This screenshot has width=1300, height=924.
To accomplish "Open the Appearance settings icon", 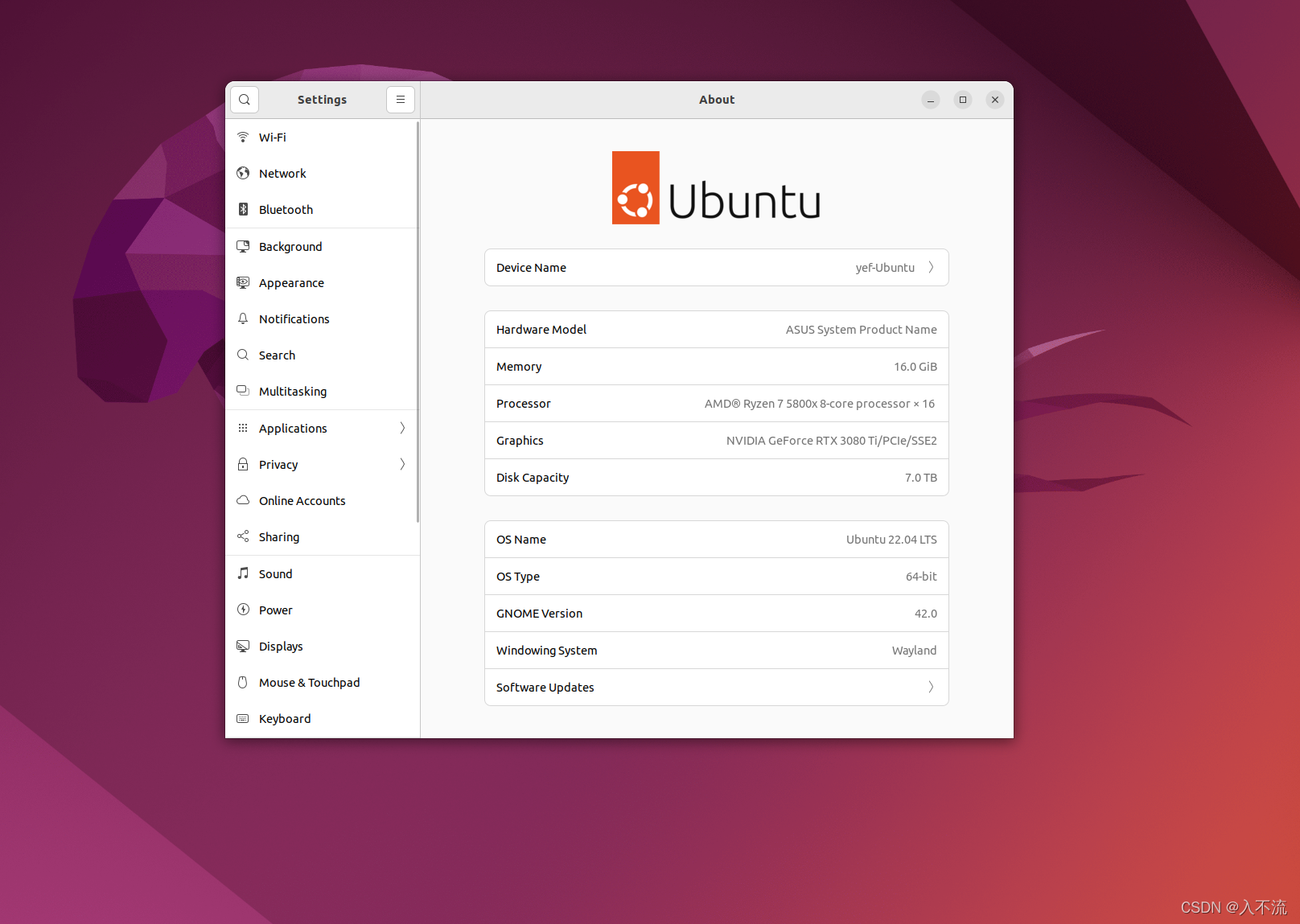I will click(244, 282).
